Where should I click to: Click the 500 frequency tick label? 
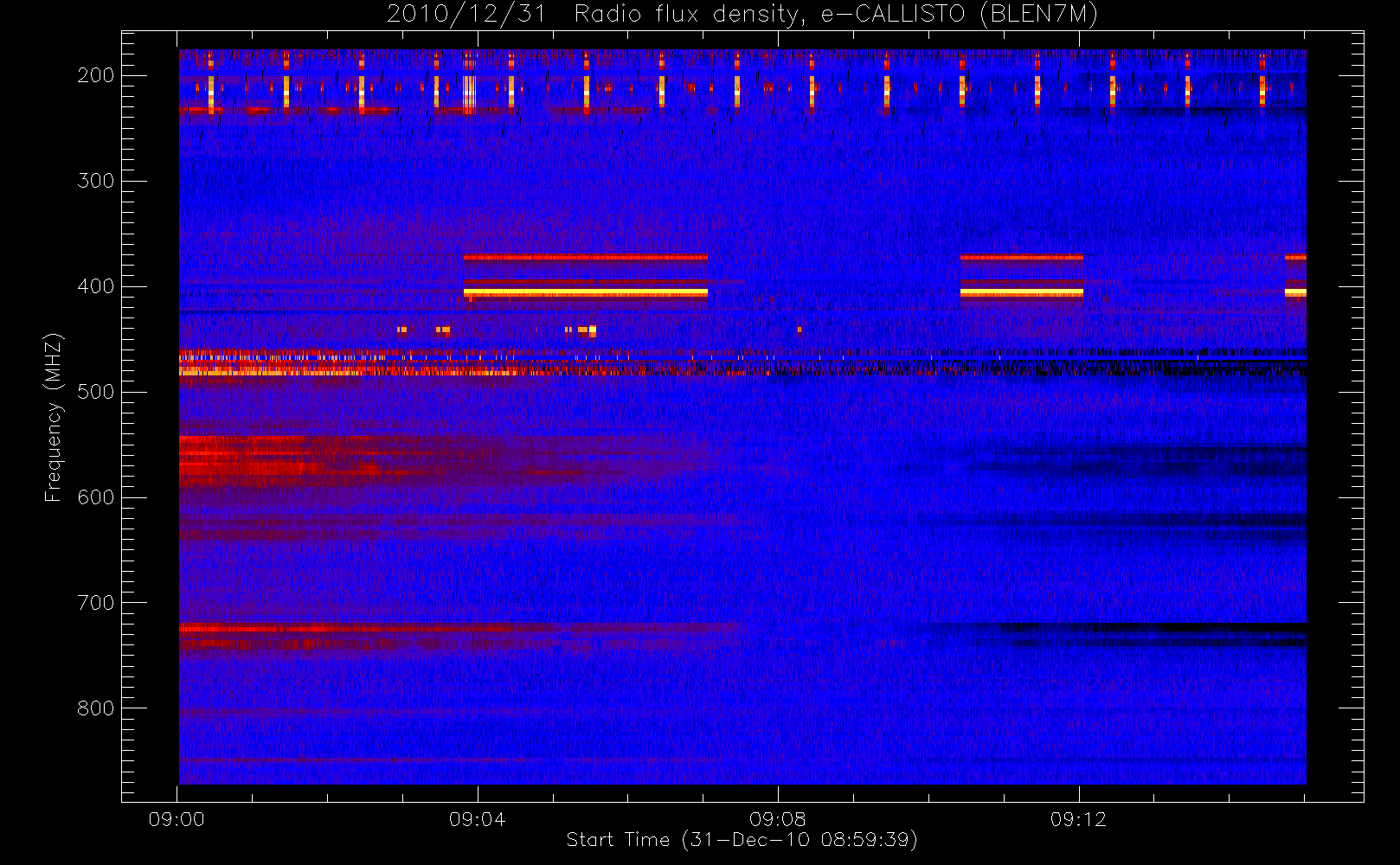pos(96,392)
